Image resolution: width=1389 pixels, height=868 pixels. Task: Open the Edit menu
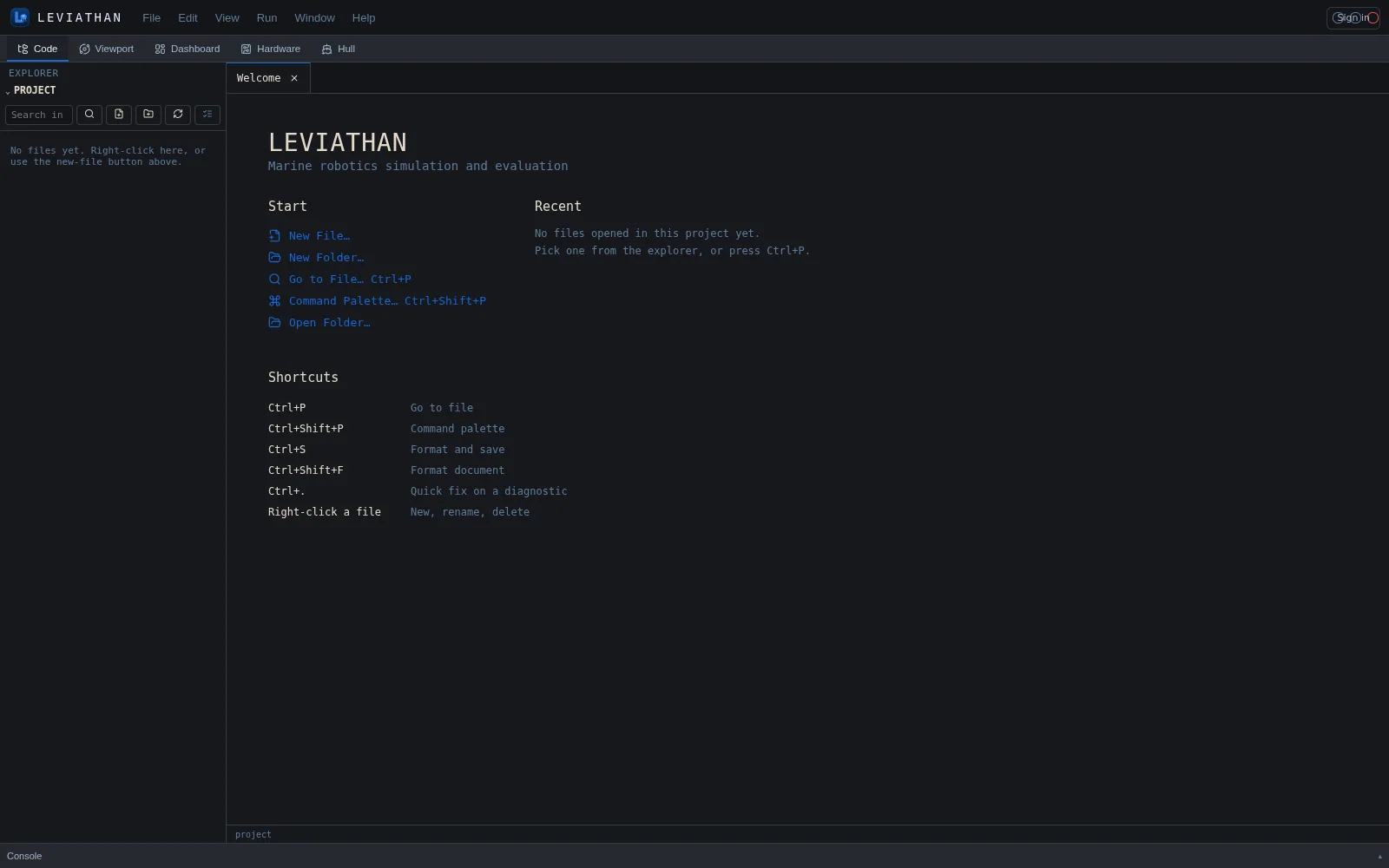[188, 17]
